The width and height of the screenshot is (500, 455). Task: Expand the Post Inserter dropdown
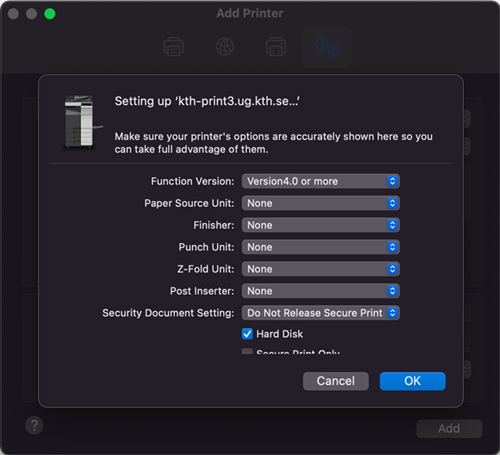point(321,291)
